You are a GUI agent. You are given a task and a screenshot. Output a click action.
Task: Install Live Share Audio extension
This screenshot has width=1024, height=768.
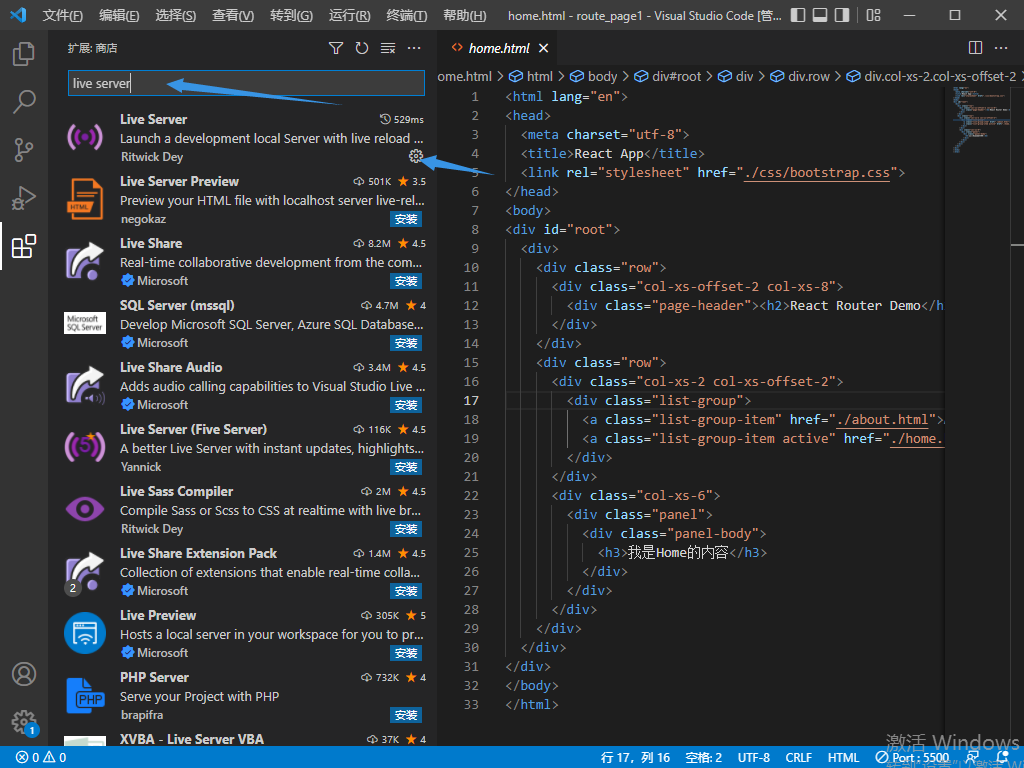[406, 405]
